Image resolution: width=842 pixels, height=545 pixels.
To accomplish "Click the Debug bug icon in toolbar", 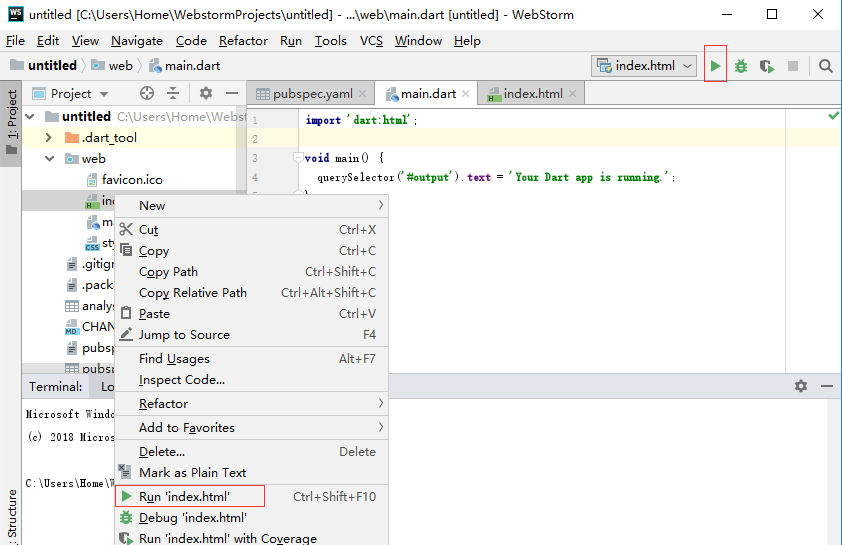I will point(741,66).
